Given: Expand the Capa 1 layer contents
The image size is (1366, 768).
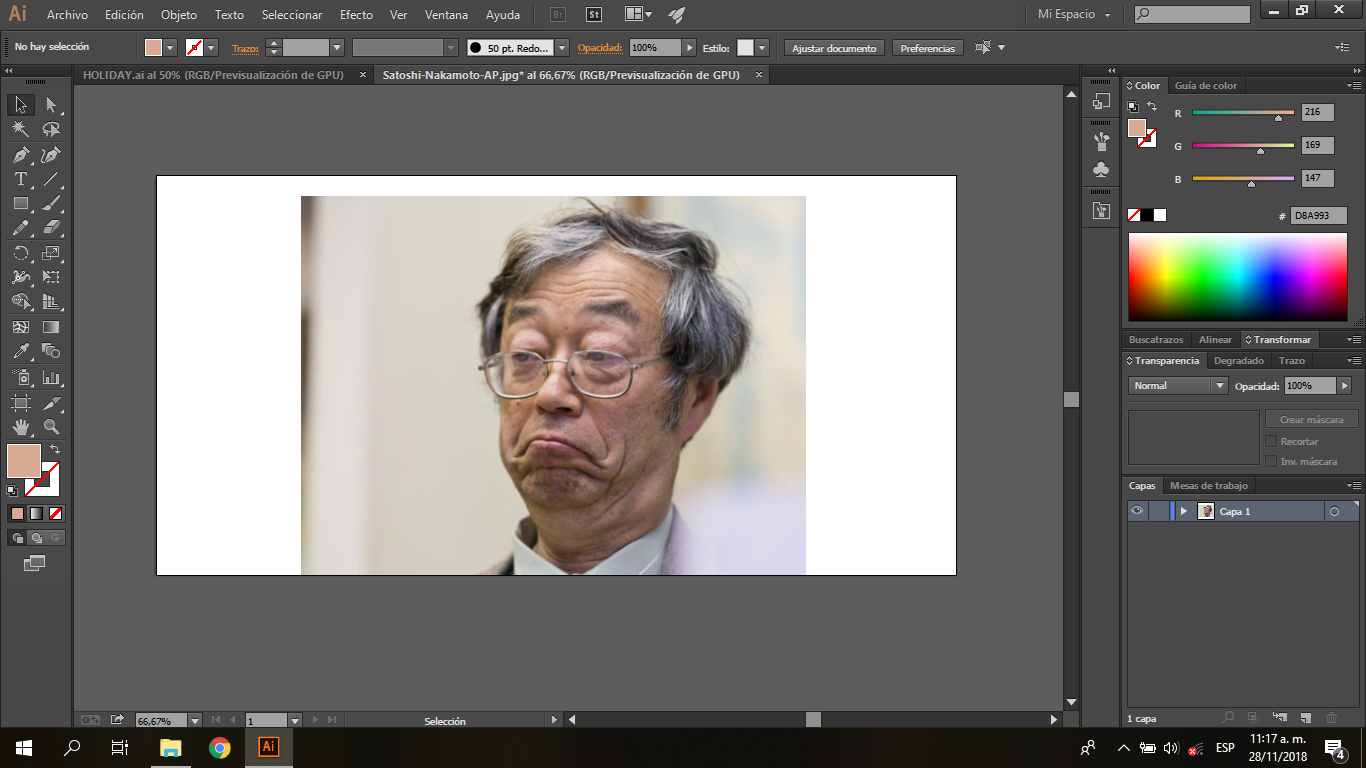Looking at the screenshot, I should coord(1184,511).
